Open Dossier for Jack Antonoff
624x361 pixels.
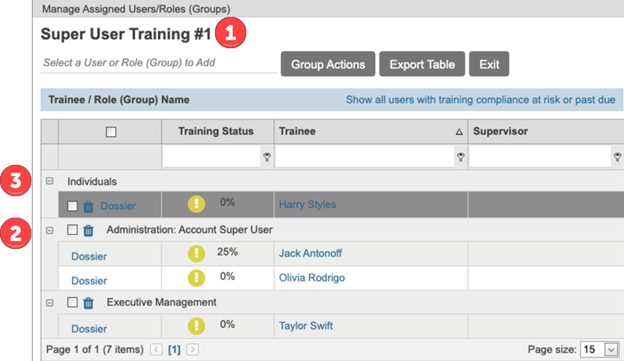coord(89,256)
